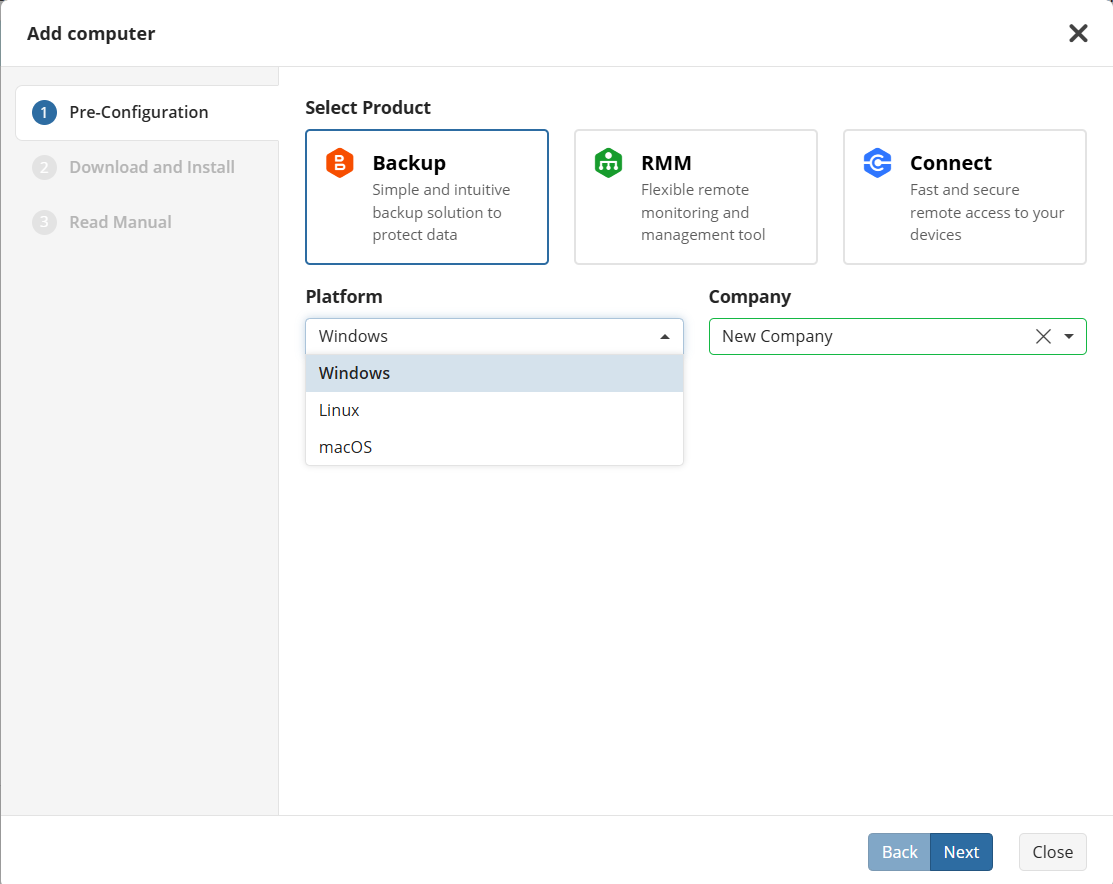Viewport: 1113px width, 884px height.
Task: Select macOS in the Platform list
Action: point(494,447)
